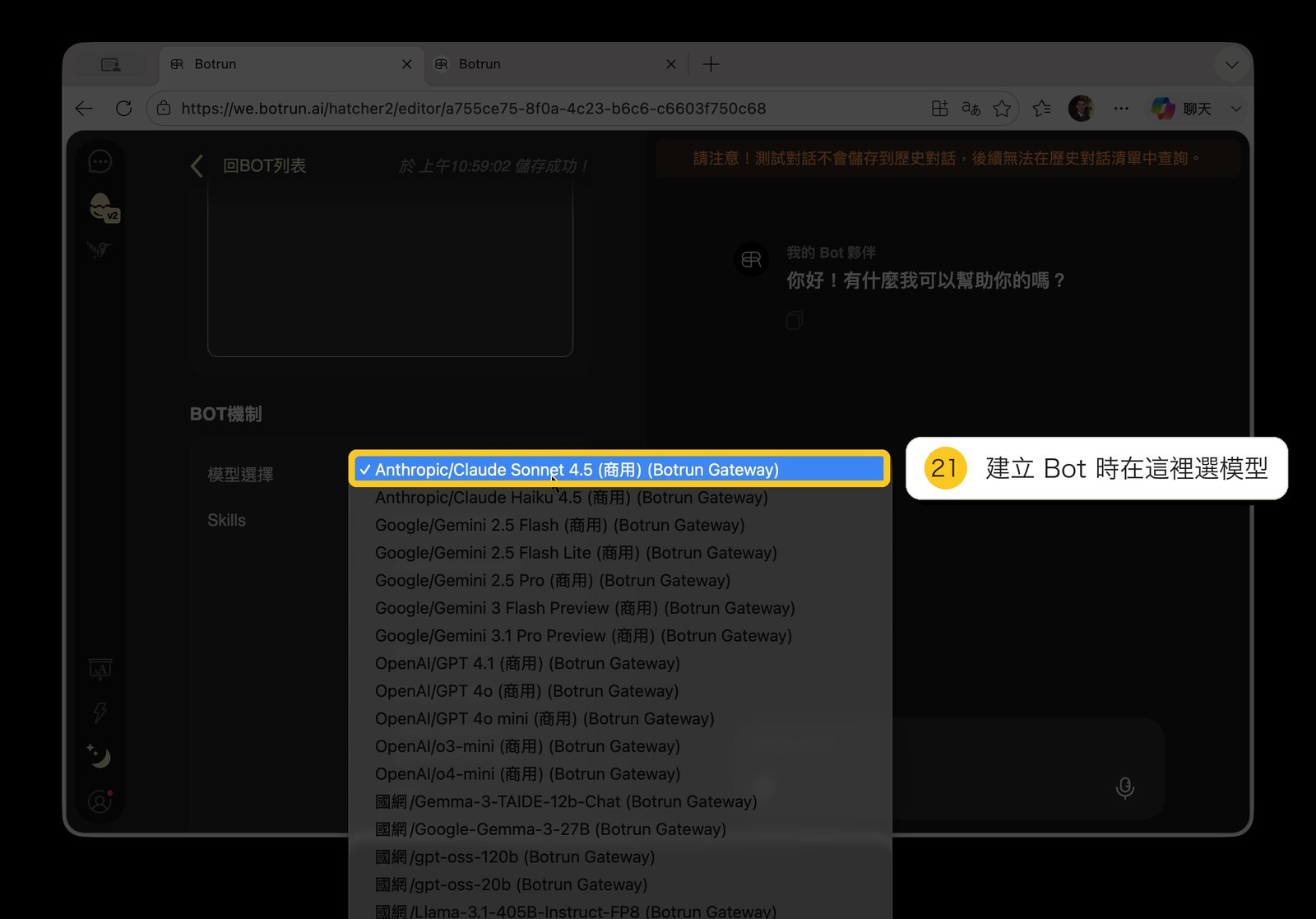1316x919 pixels.
Task: Click the orange test conversation warning banner
Action: pyautogui.click(x=948, y=158)
